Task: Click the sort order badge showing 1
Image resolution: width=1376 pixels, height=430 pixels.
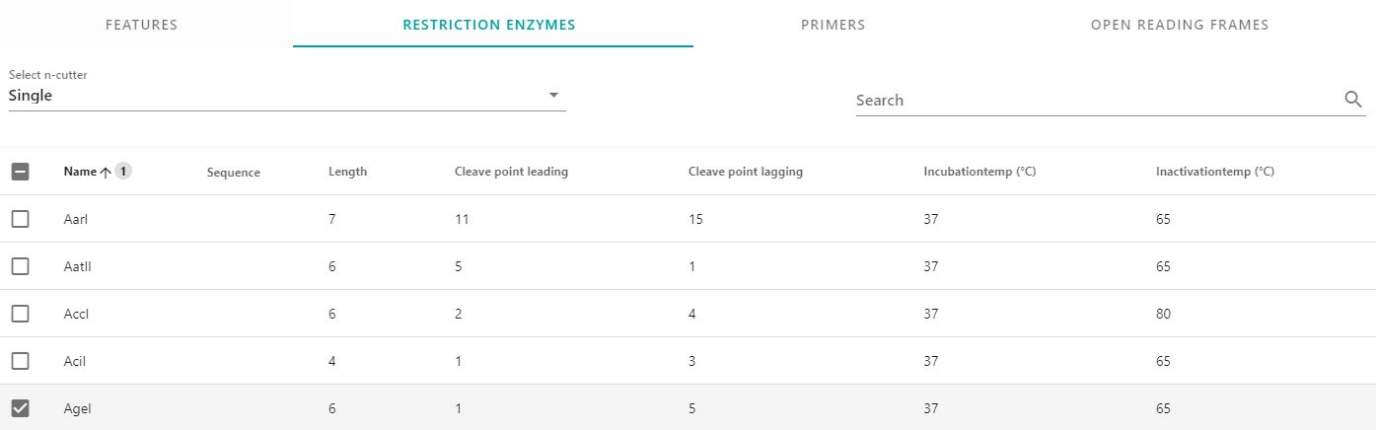Action: click(124, 172)
